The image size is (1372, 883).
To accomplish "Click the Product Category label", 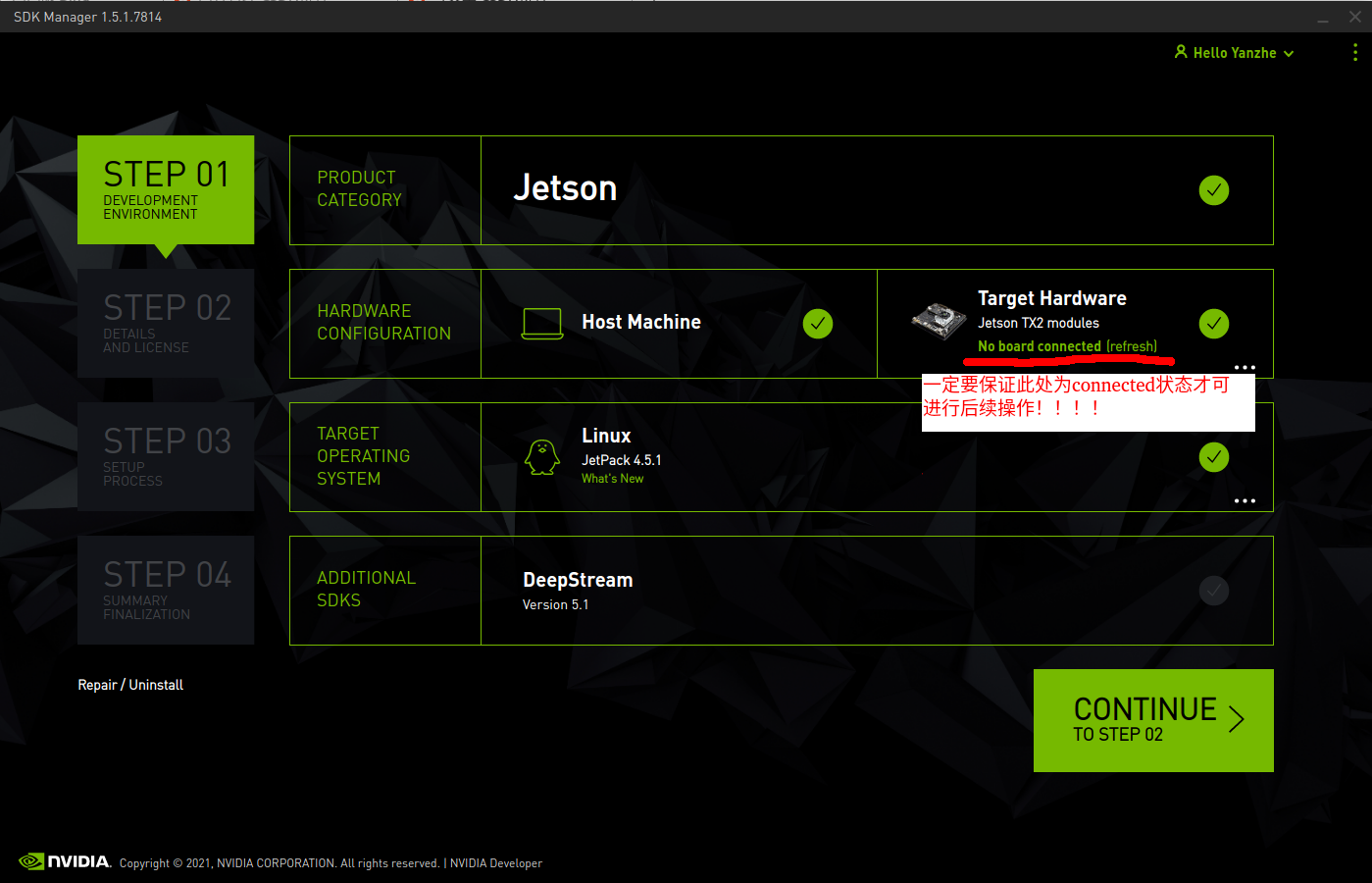I will pyautogui.click(x=359, y=188).
